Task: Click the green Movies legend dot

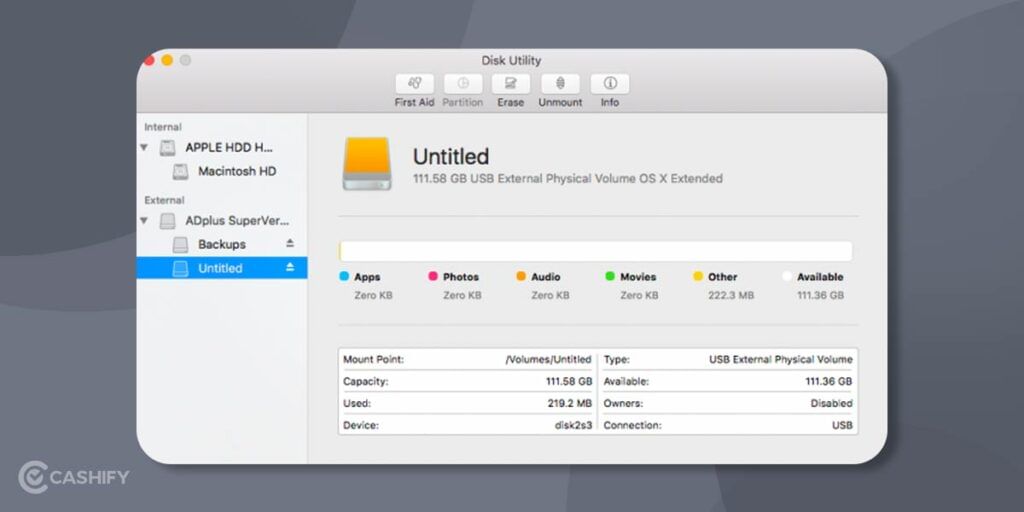Action: 610,276
